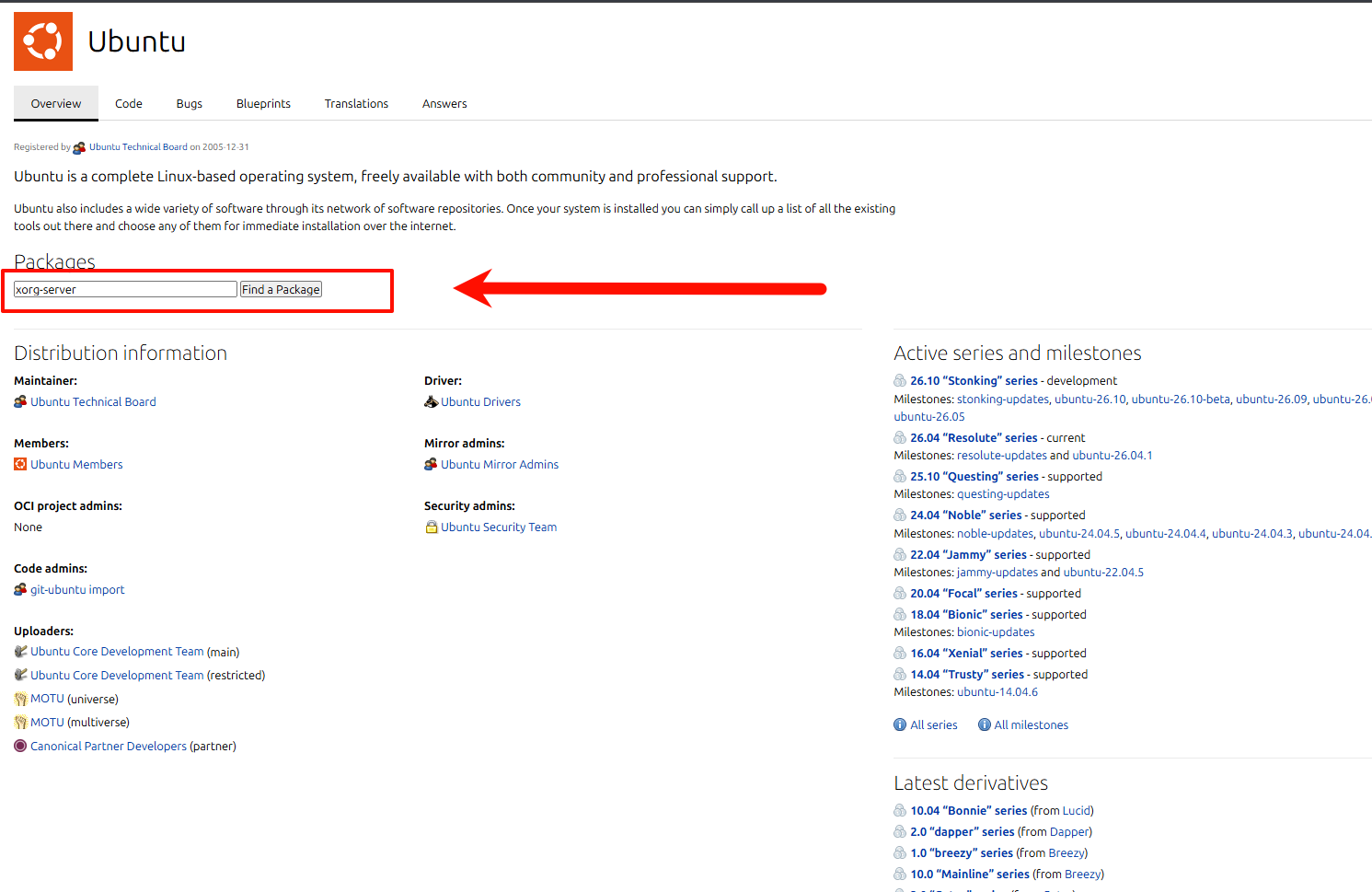Follow the Lucid link beside Bonnie series
This screenshot has height=892, width=1372.
[1077, 810]
